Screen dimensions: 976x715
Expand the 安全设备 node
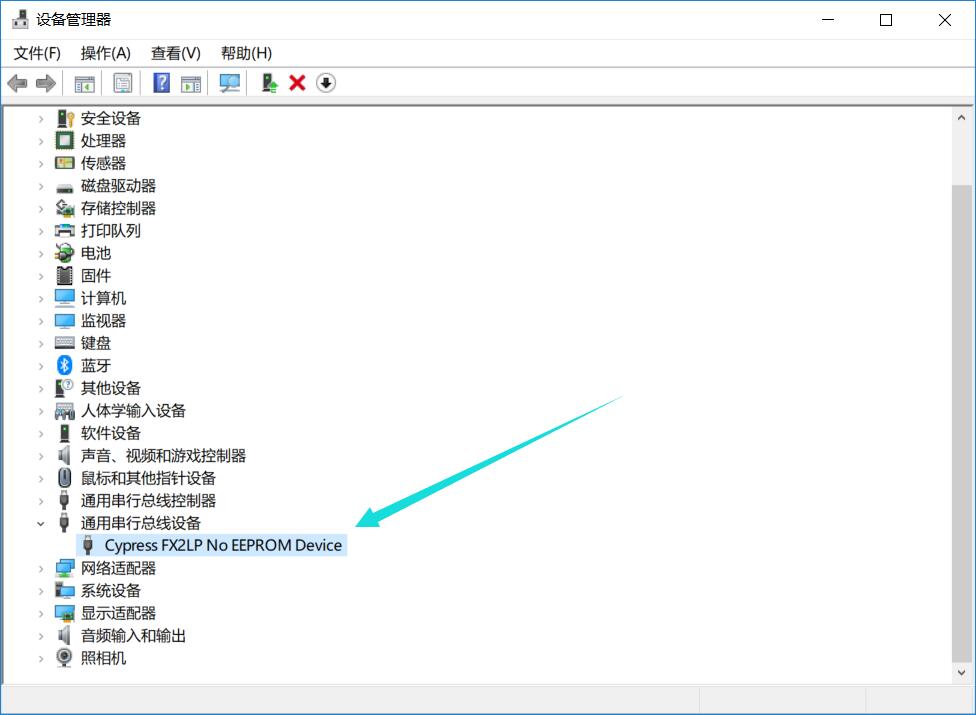pos(41,118)
